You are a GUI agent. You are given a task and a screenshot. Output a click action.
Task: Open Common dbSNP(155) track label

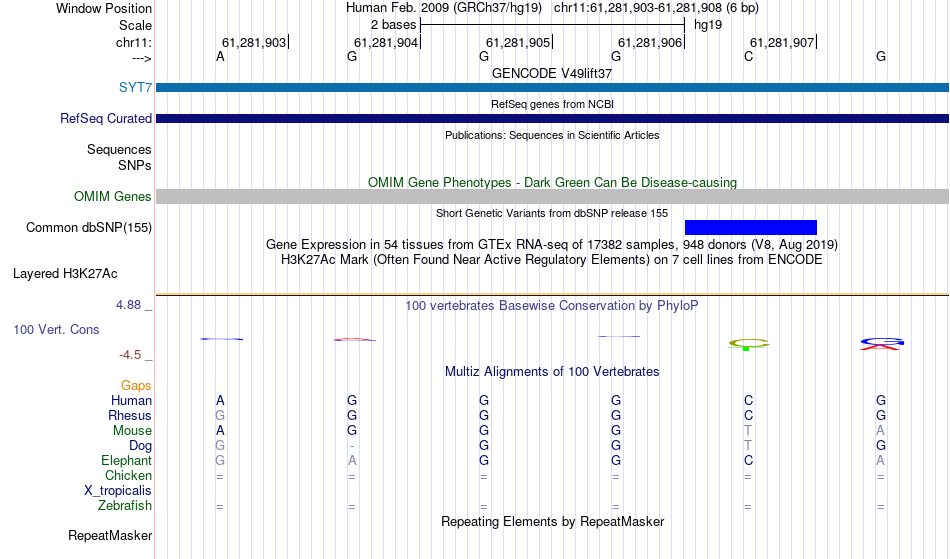click(88, 227)
